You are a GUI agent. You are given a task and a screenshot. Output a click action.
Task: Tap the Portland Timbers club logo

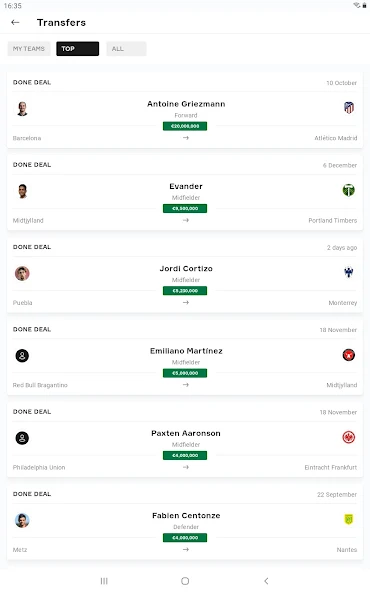click(348, 190)
